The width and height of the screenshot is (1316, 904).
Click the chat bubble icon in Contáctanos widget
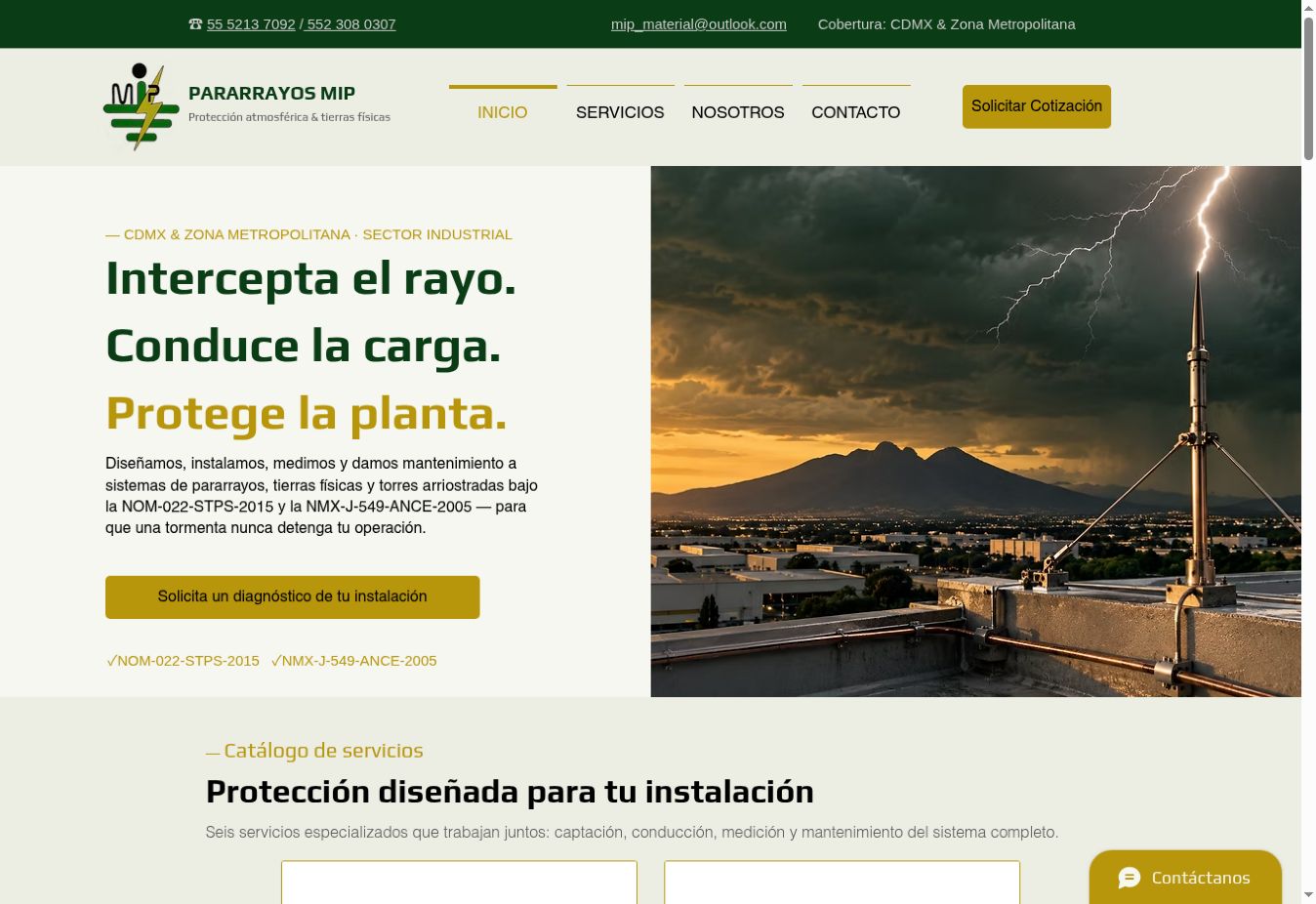(x=1130, y=878)
